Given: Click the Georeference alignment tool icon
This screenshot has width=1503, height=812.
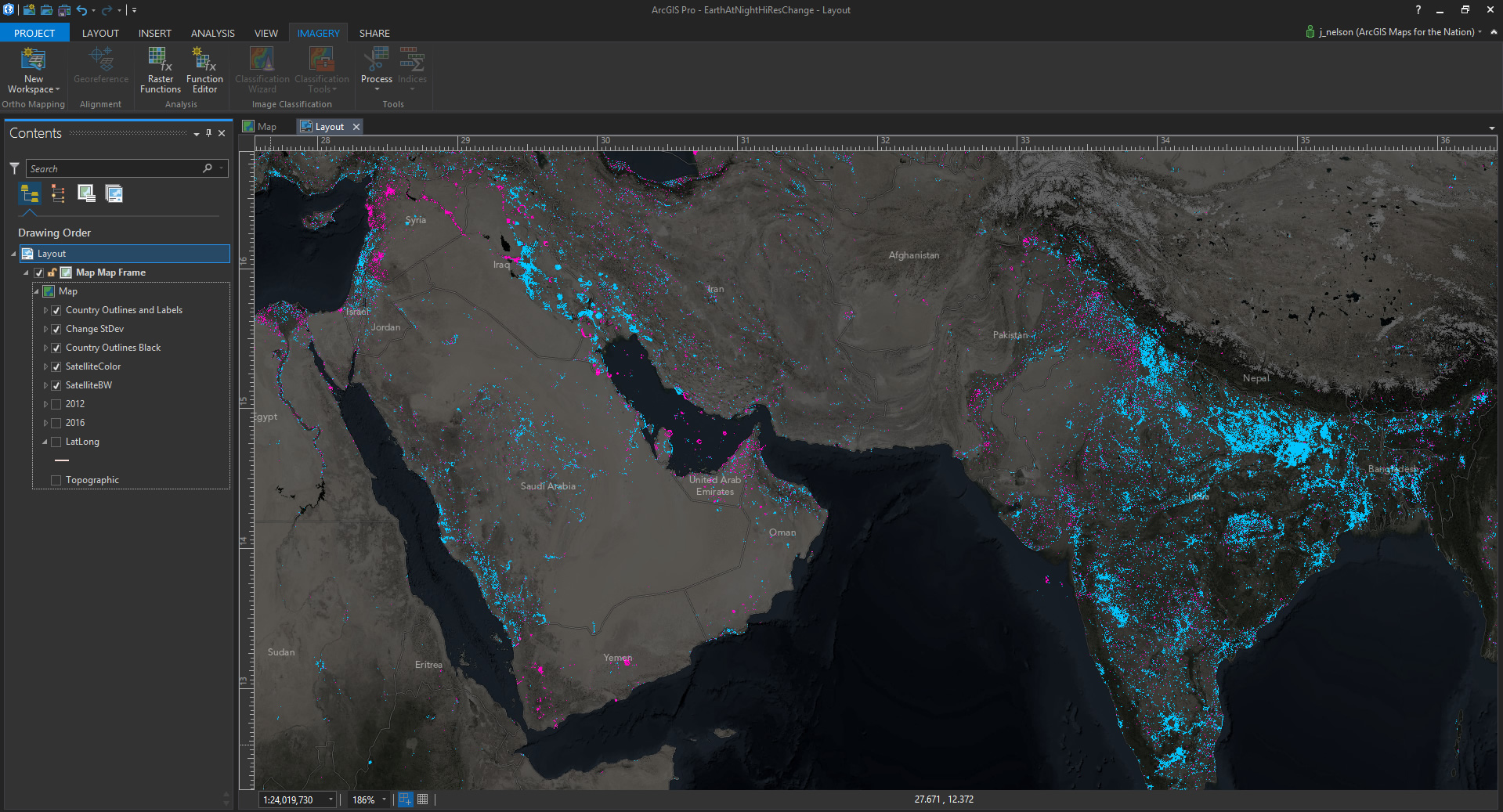Looking at the screenshot, I should pyautogui.click(x=101, y=60).
